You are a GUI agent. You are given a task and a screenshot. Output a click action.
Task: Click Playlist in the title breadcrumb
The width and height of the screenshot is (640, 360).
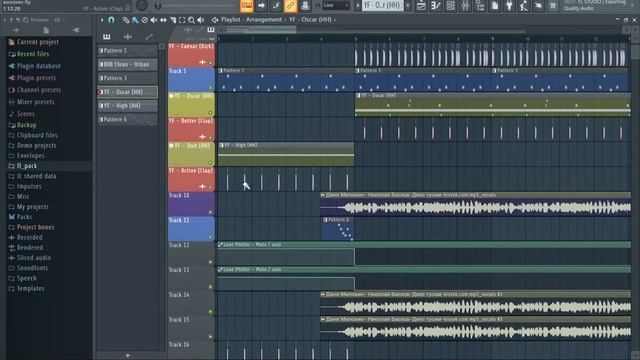(x=231, y=20)
